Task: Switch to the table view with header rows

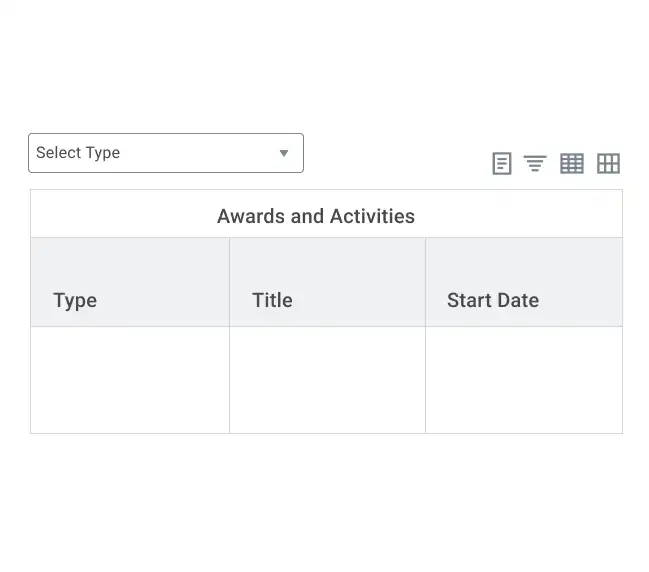Action: [x=572, y=164]
